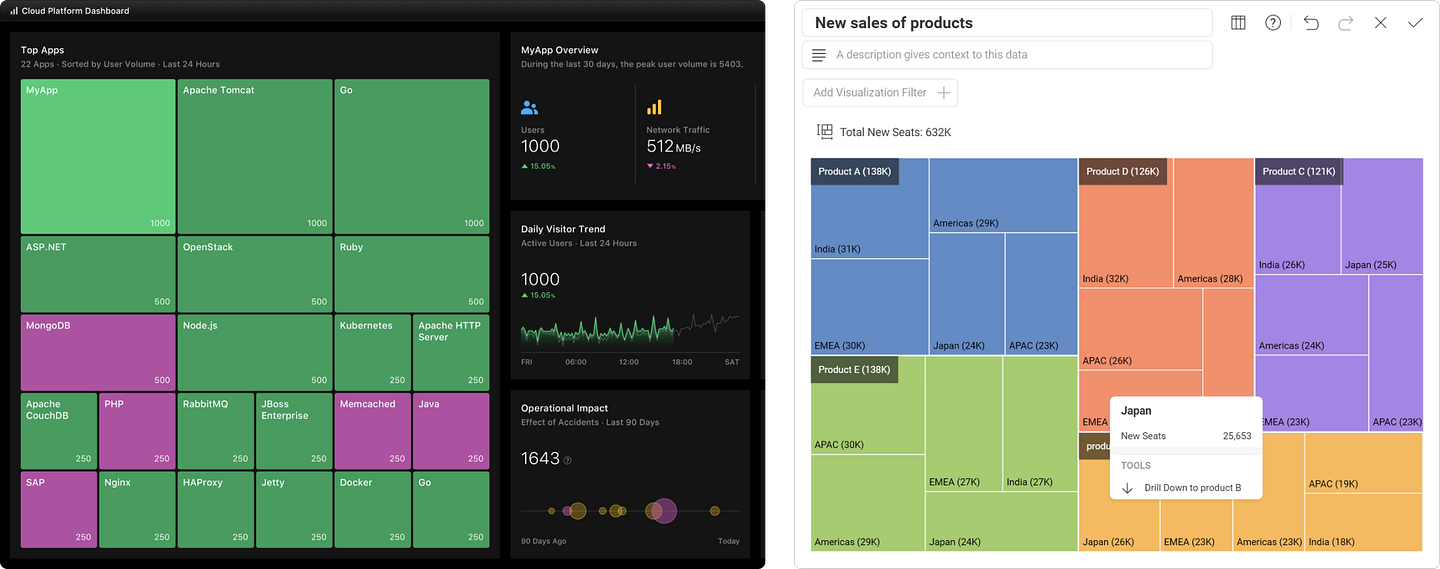Screen dimensions: 1440x569
Task: Select the RabbitMQ tile
Action: point(216,431)
